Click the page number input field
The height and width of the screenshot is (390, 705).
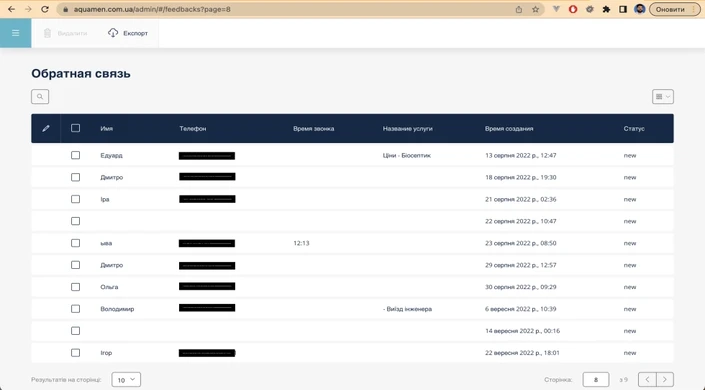point(596,380)
